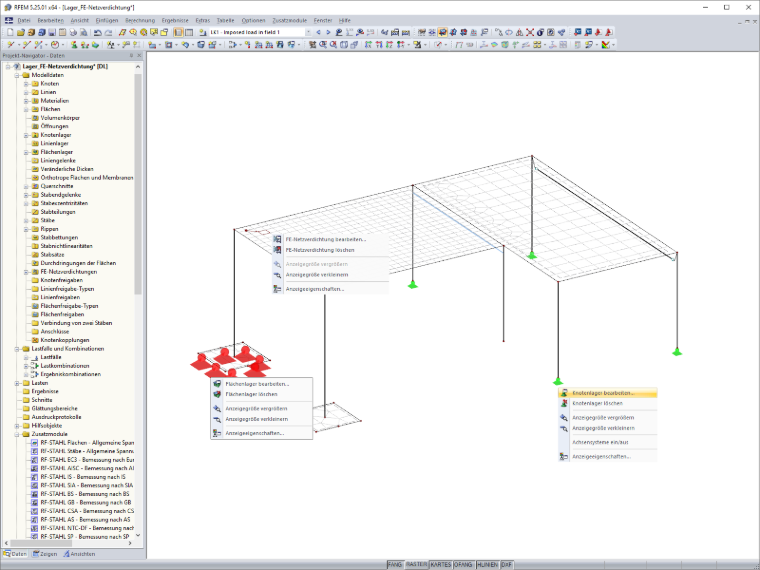This screenshot has width=760, height=570.
Task: Click the yellow grid four-window icon
Action: (537, 45)
